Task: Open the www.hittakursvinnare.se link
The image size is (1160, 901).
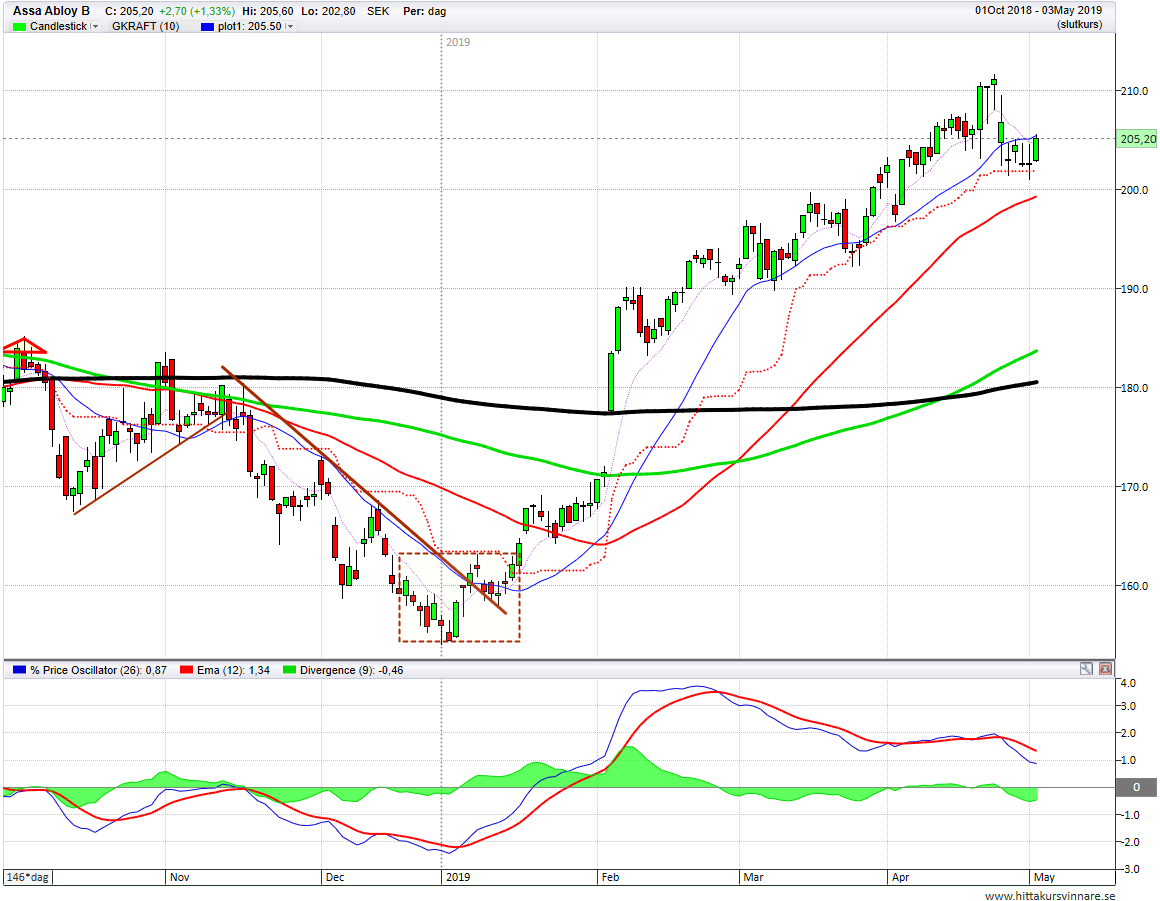Action: (x=1050, y=895)
